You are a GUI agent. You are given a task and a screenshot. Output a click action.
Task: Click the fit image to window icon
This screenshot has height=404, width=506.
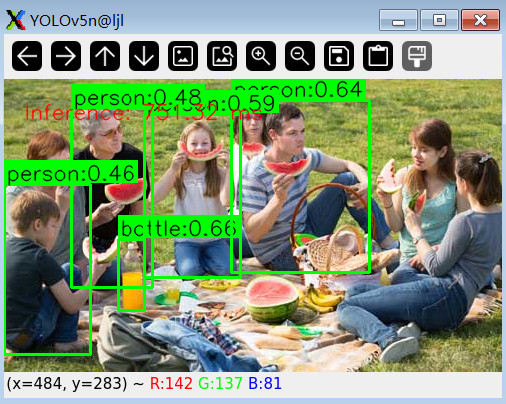222,56
